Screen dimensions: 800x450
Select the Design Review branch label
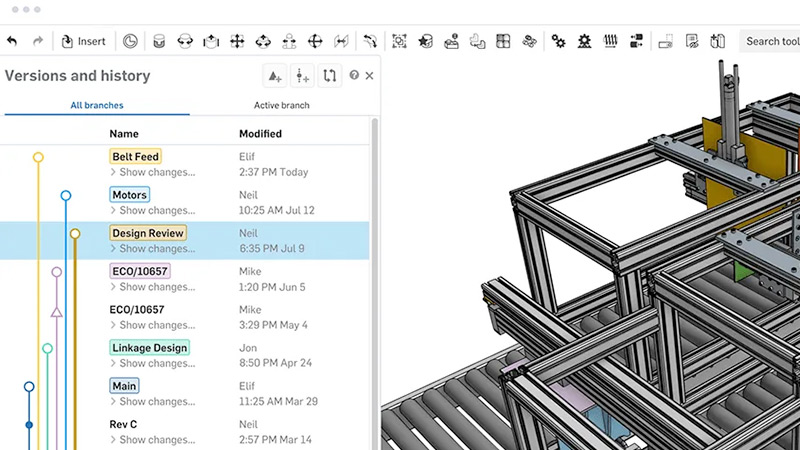point(148,233)
